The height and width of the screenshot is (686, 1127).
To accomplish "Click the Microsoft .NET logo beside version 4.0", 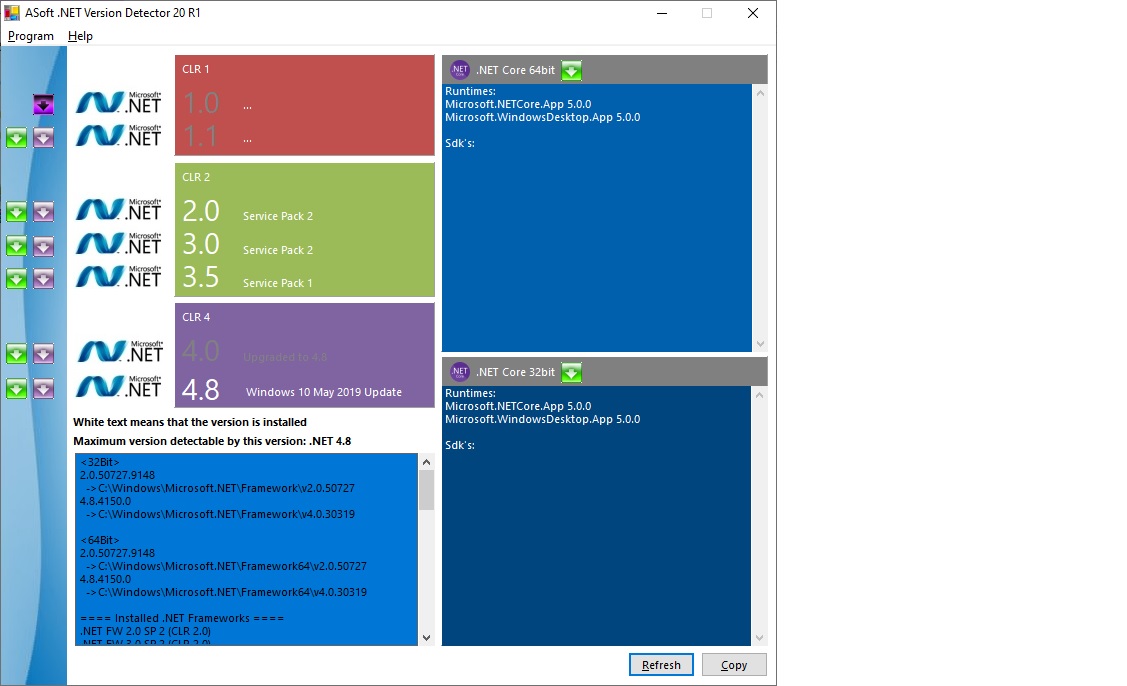I will 120,352.
